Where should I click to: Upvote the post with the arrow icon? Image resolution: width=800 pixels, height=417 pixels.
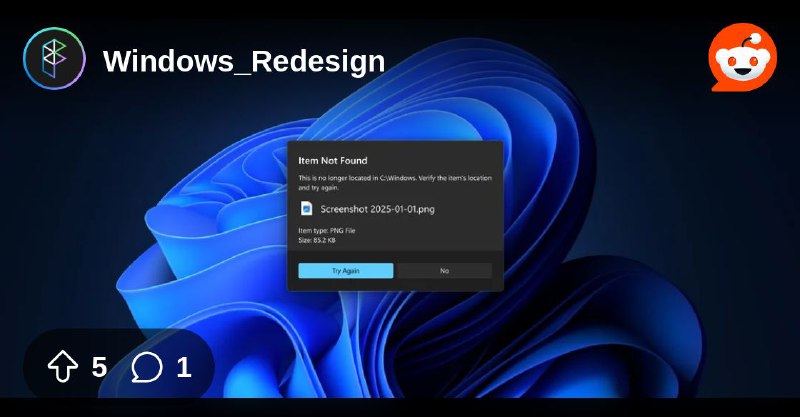pos(63,366)
